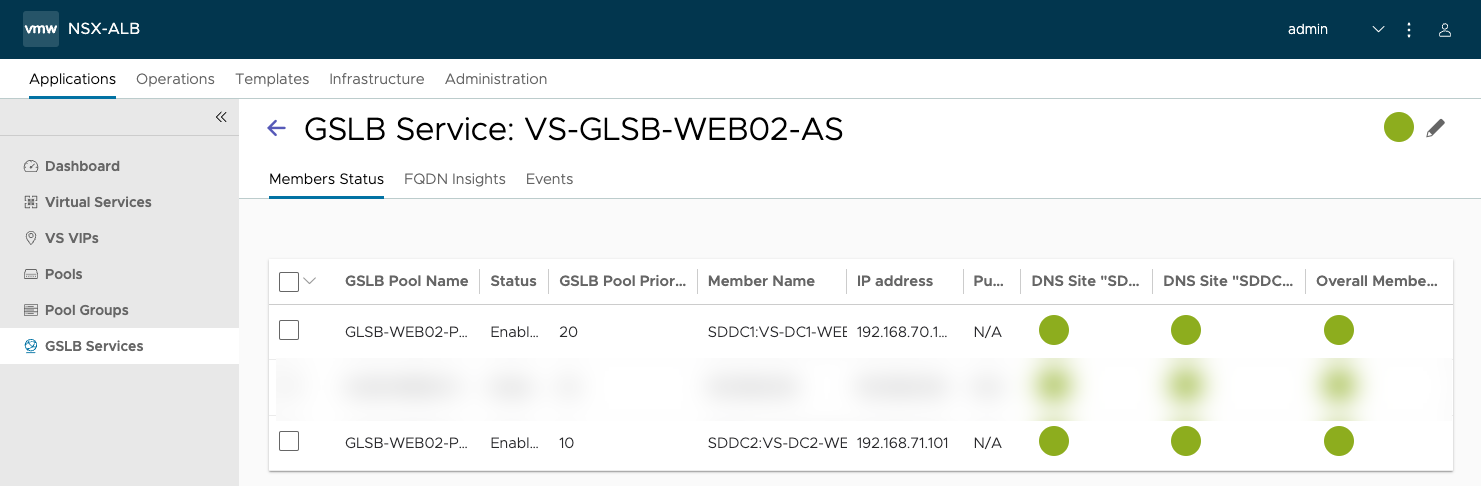The image size is (1481, 486).
Task: Click first DNS Site status circle for SDDC1 row
Action: [1054, 330]
